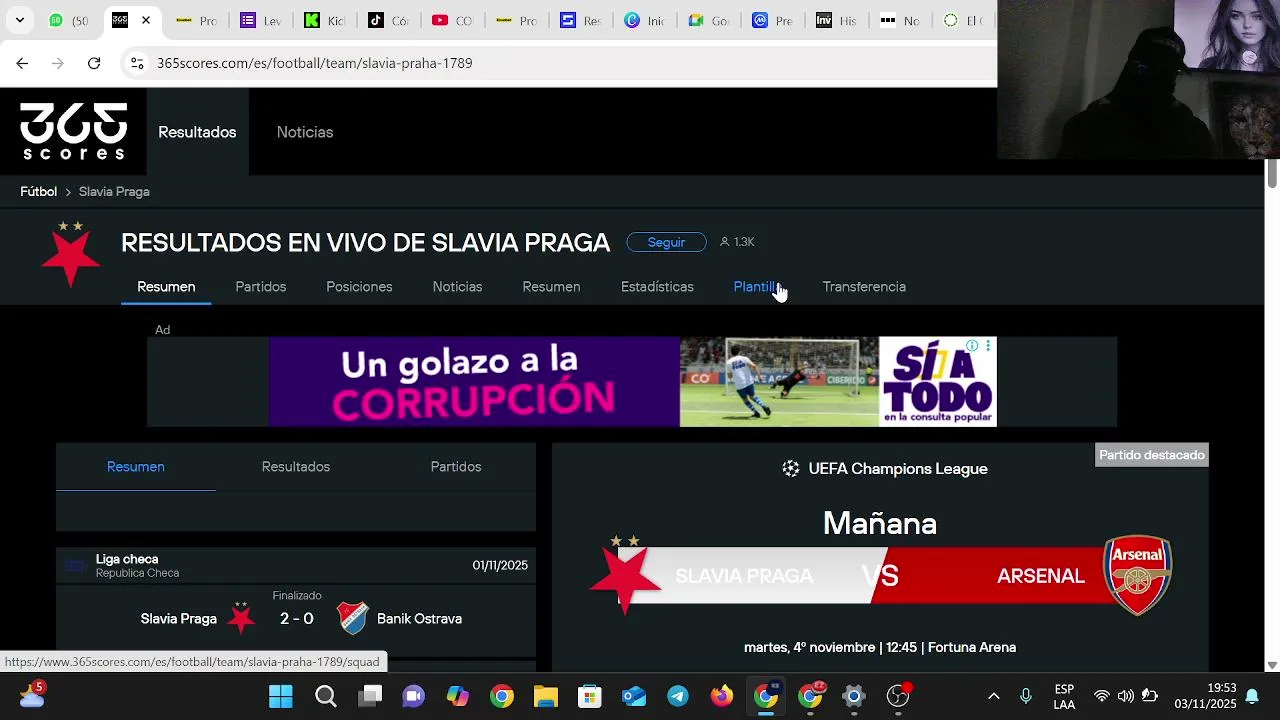
Task: Select the first Resumen team tab
Action: tap(166, 287)
